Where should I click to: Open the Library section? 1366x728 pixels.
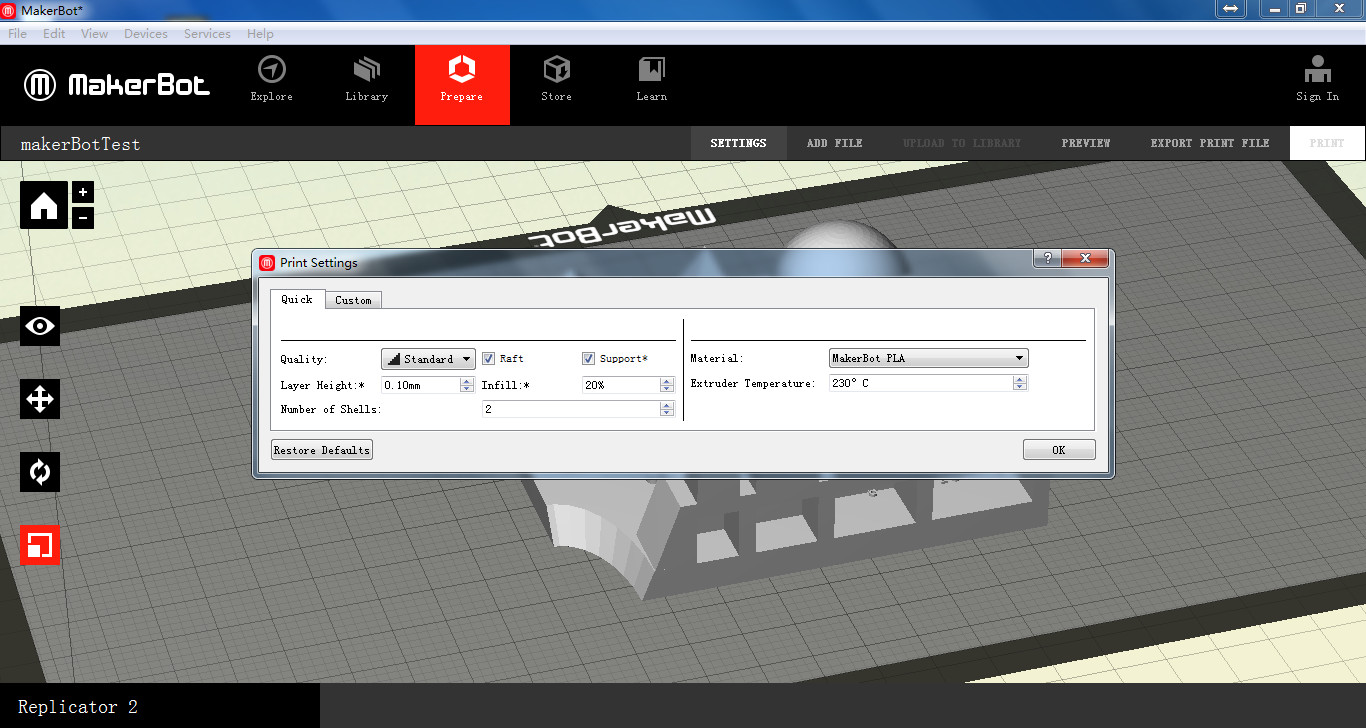point(367,79)
